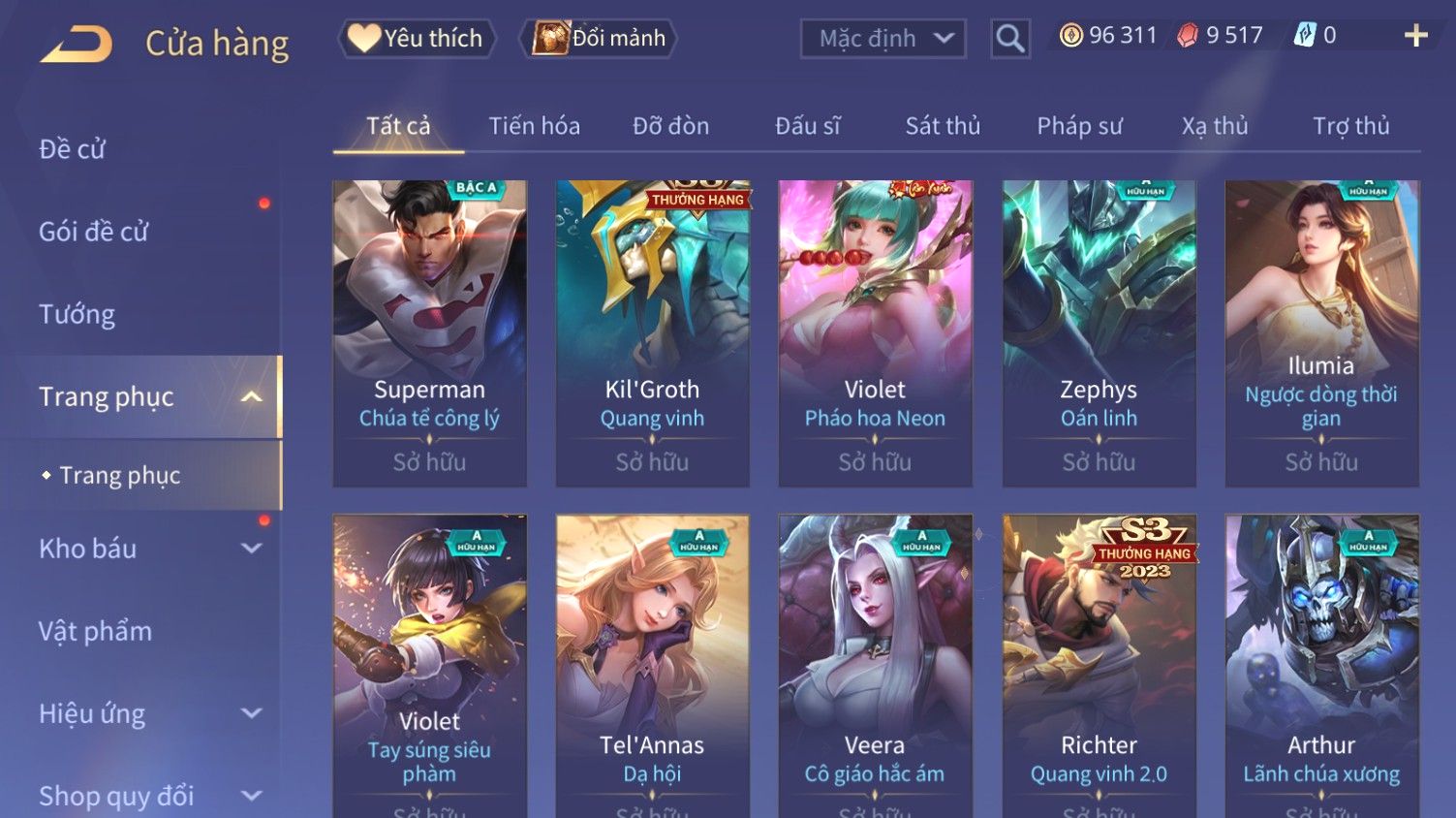Viewport: 1456px width, 818px height.
Task: Open the Mặc định sort dropdown
Action: 883,39
